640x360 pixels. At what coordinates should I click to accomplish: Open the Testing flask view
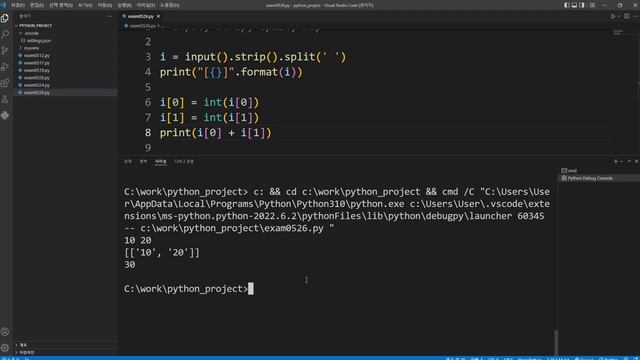click(5, 99)
